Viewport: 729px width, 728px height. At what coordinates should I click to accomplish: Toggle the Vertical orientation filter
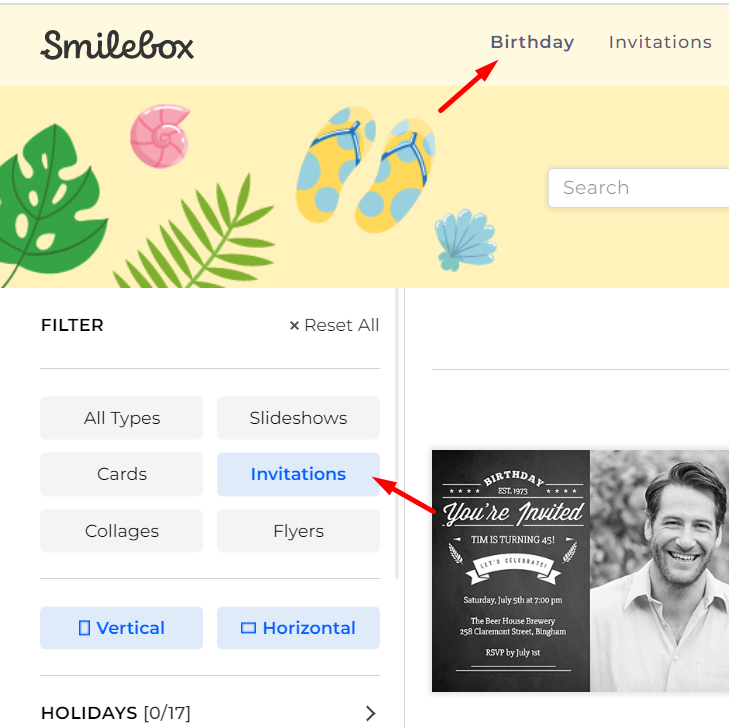121,628
